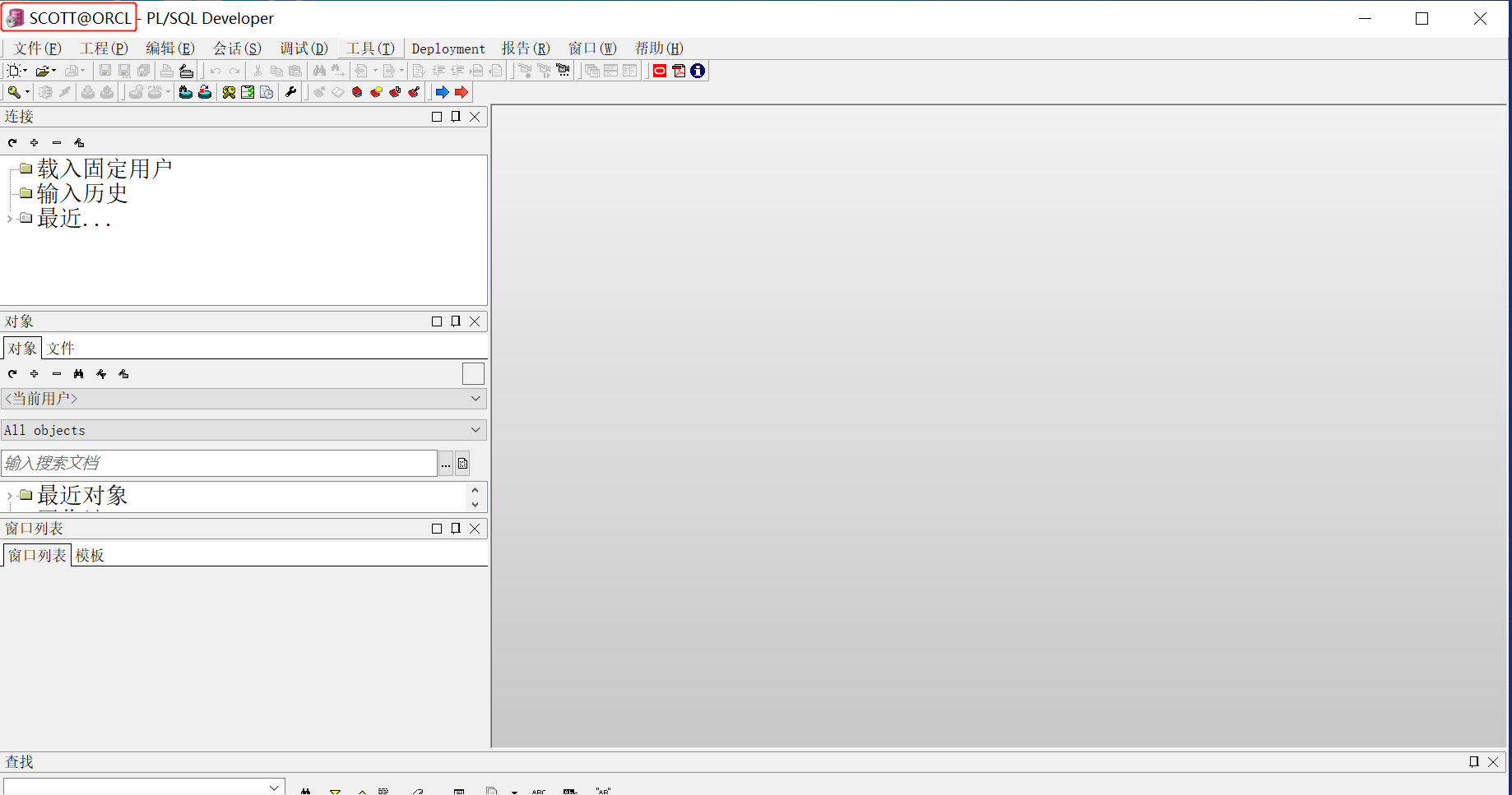Click the plain red books icon
This screenshot has width=1512, height=795.
point(357,92)
